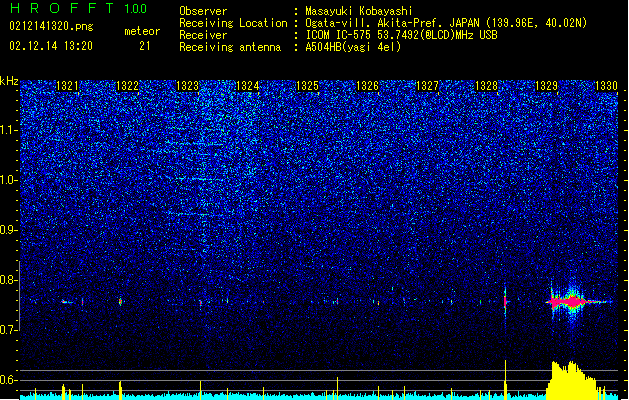Click the ICOM IC-575 receiver value
The width and height of the screenshot is (629, 400).
[x=402, y=35]
